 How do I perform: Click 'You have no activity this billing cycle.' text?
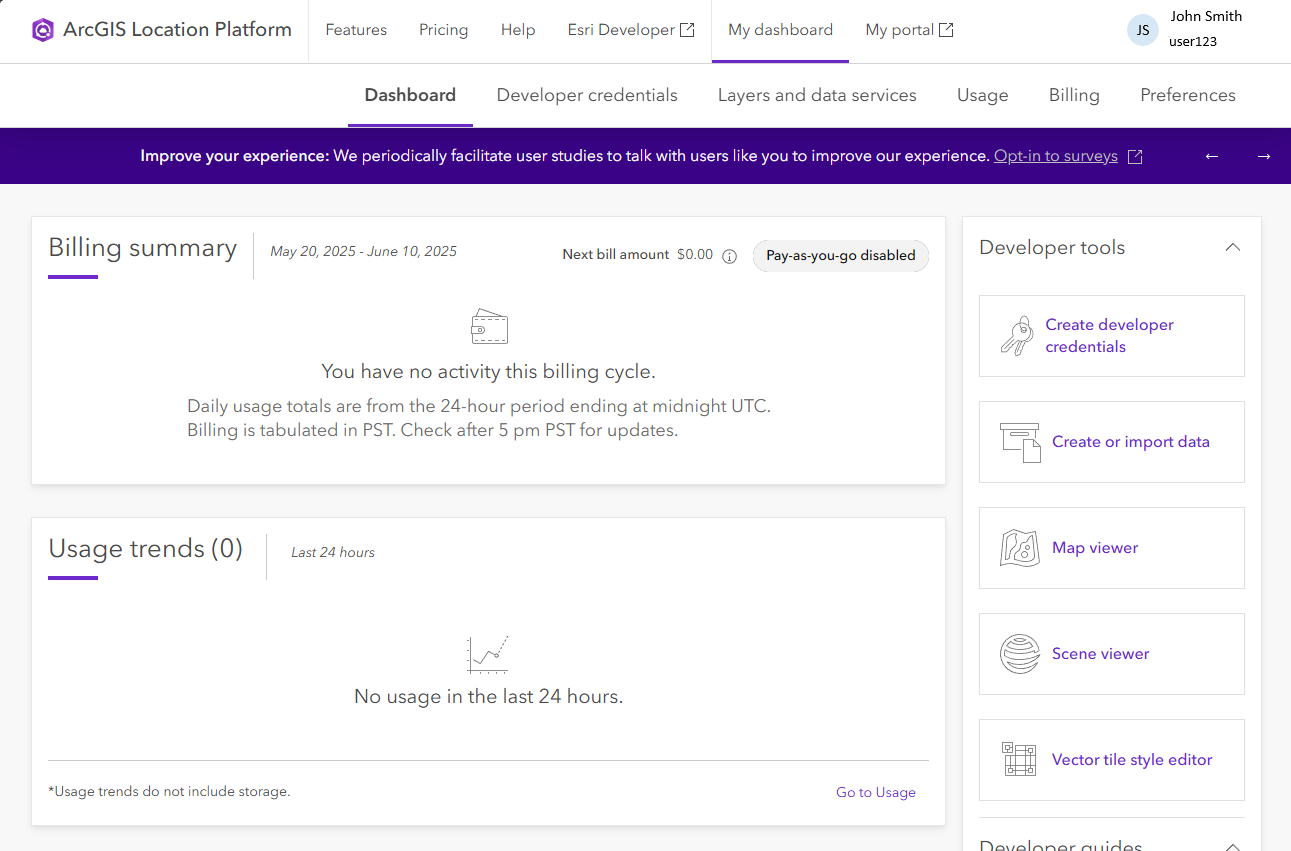tap(488, 372)
